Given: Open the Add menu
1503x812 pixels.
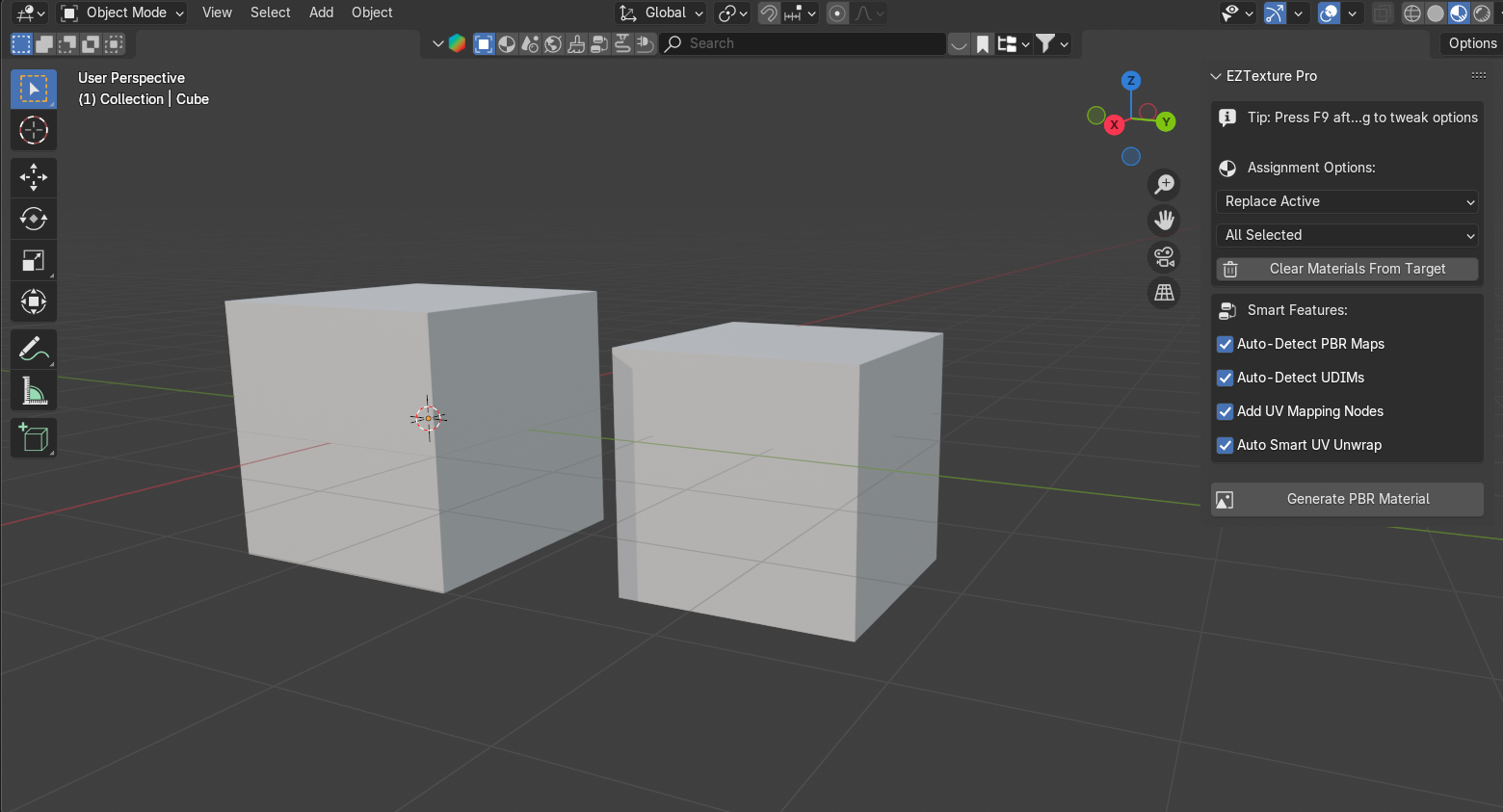Looking at the screenshot, I should 321,13.
